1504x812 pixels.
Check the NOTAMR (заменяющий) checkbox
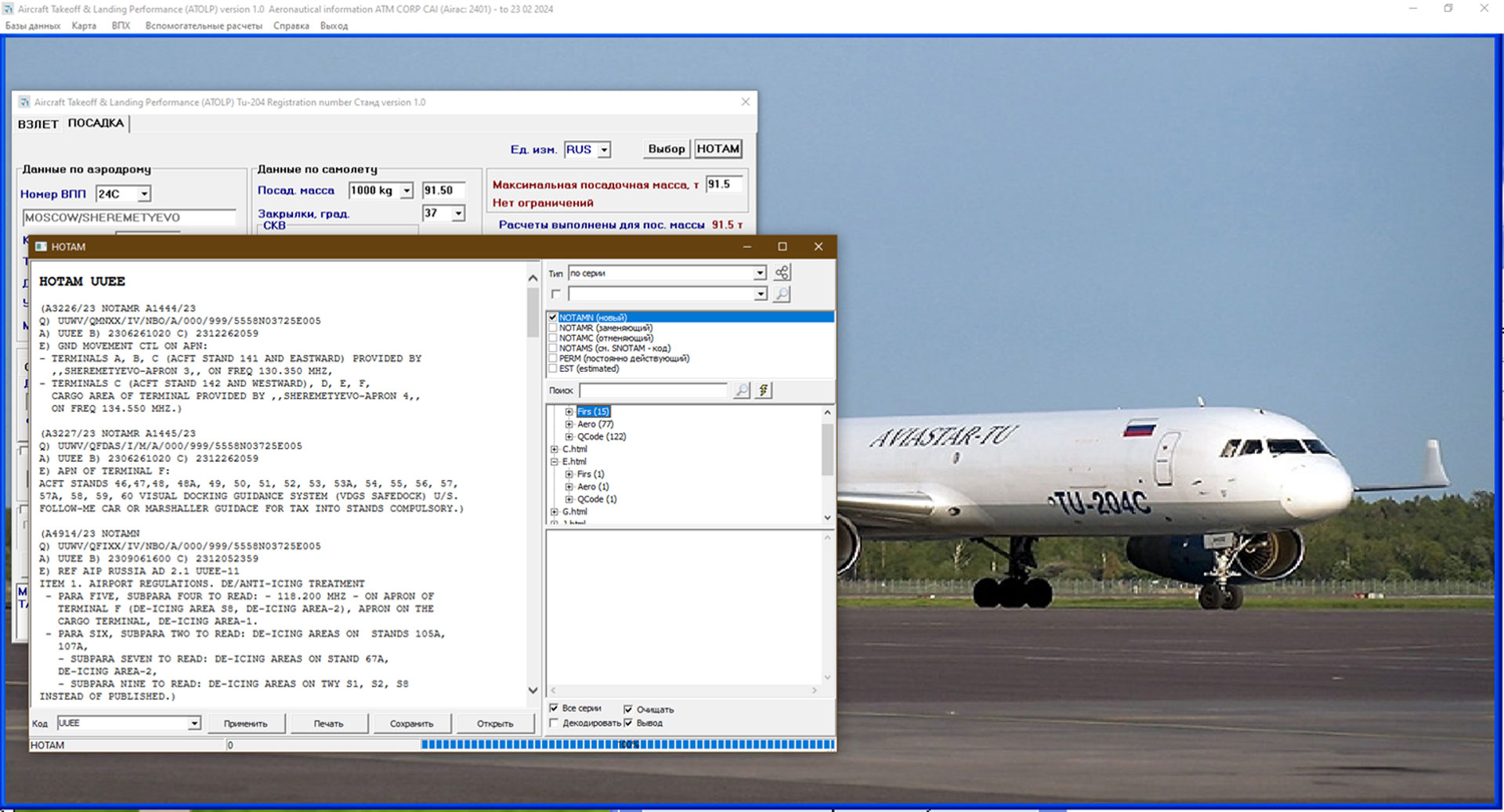click(553, 328)
